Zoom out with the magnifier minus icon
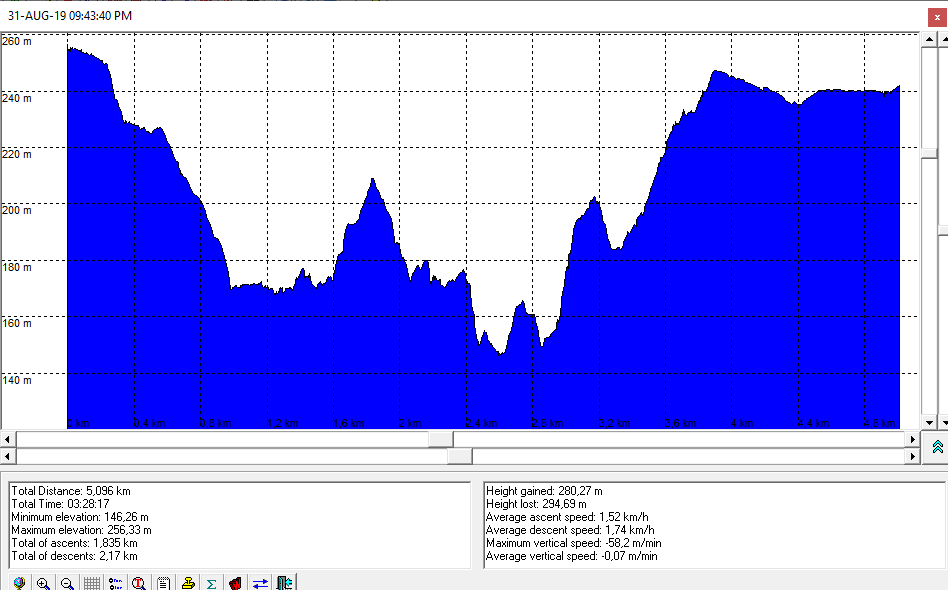Viewport: 948px width, 590px height. point(67,582)
